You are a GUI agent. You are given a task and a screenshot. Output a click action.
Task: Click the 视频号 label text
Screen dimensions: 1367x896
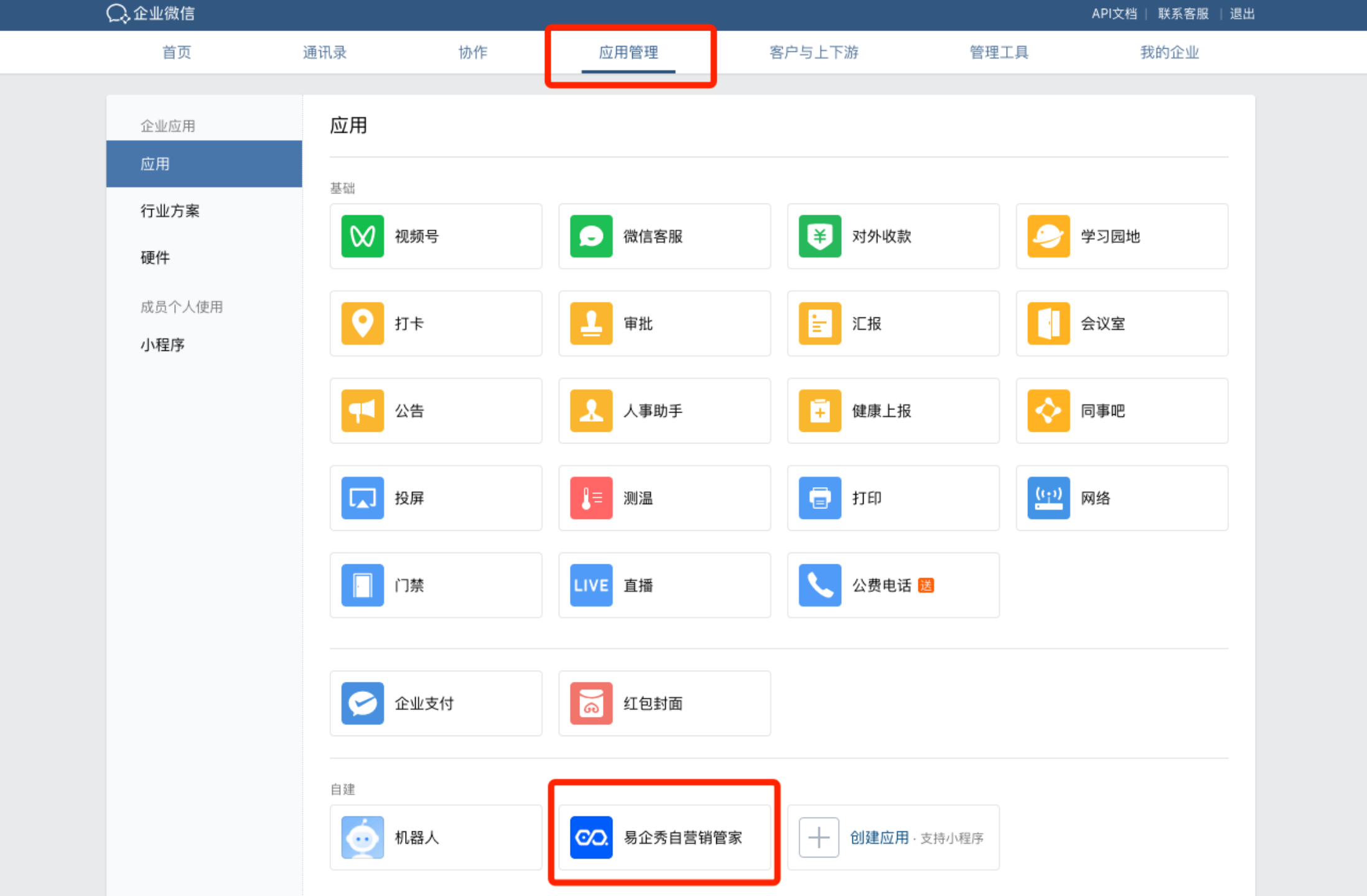(417, 236)
